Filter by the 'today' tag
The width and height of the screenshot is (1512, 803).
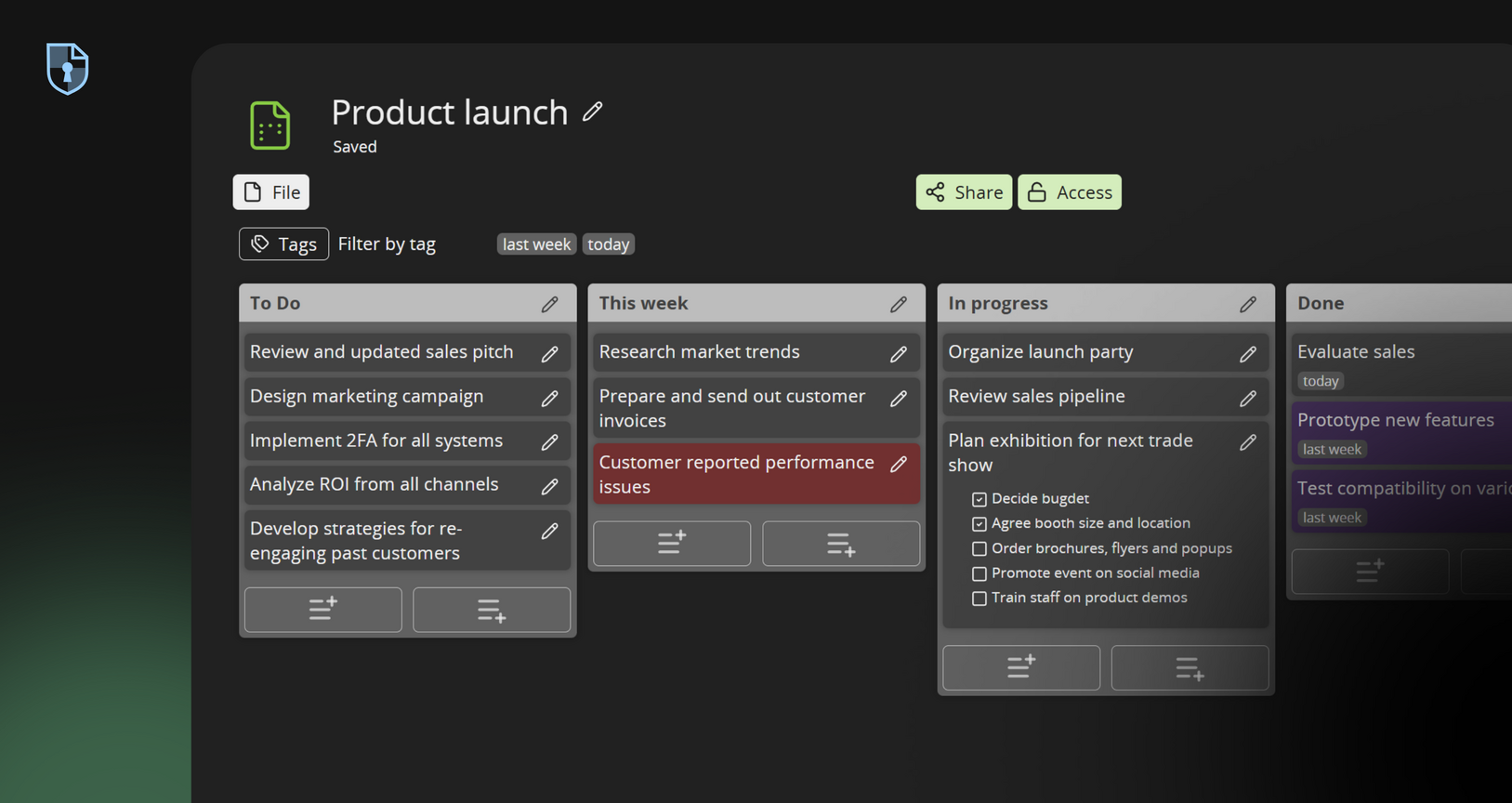click(608, 244)
